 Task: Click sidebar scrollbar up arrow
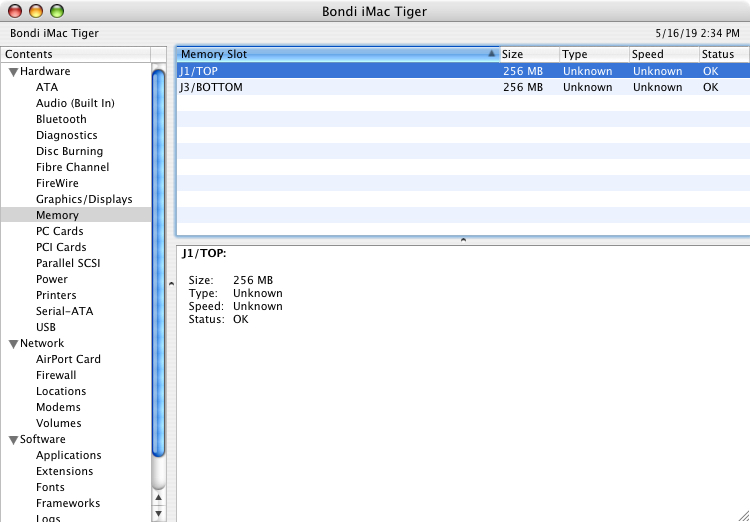158,498
